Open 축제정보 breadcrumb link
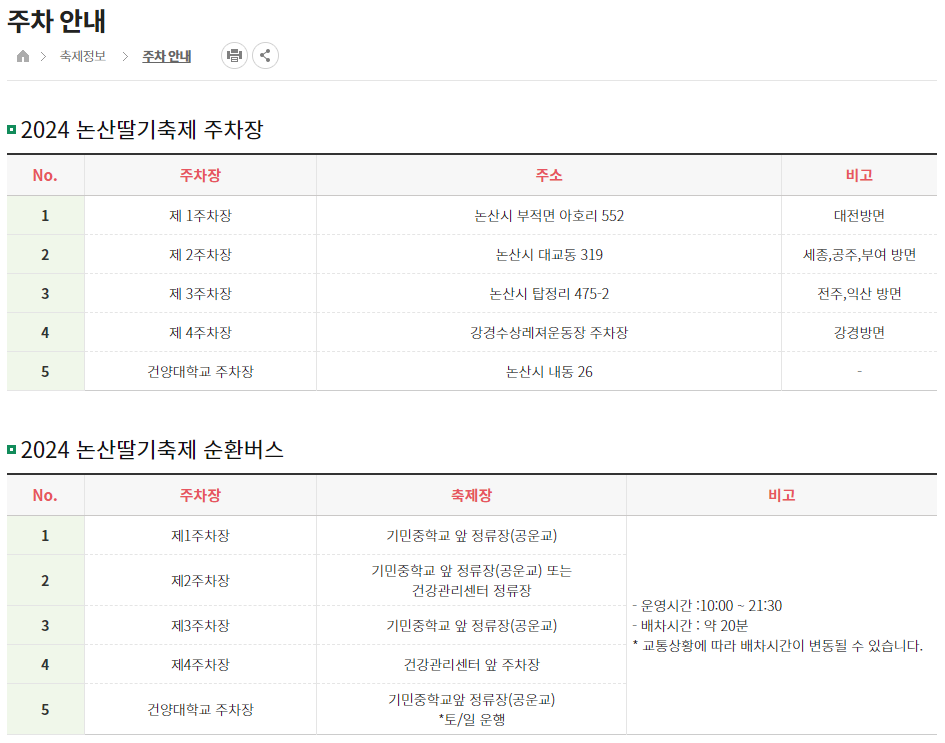 click(x=83, y=56)
